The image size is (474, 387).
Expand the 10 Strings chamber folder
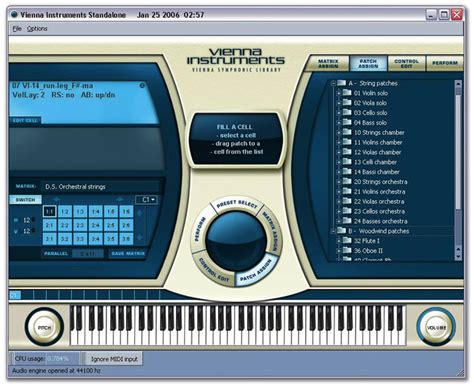339,133
